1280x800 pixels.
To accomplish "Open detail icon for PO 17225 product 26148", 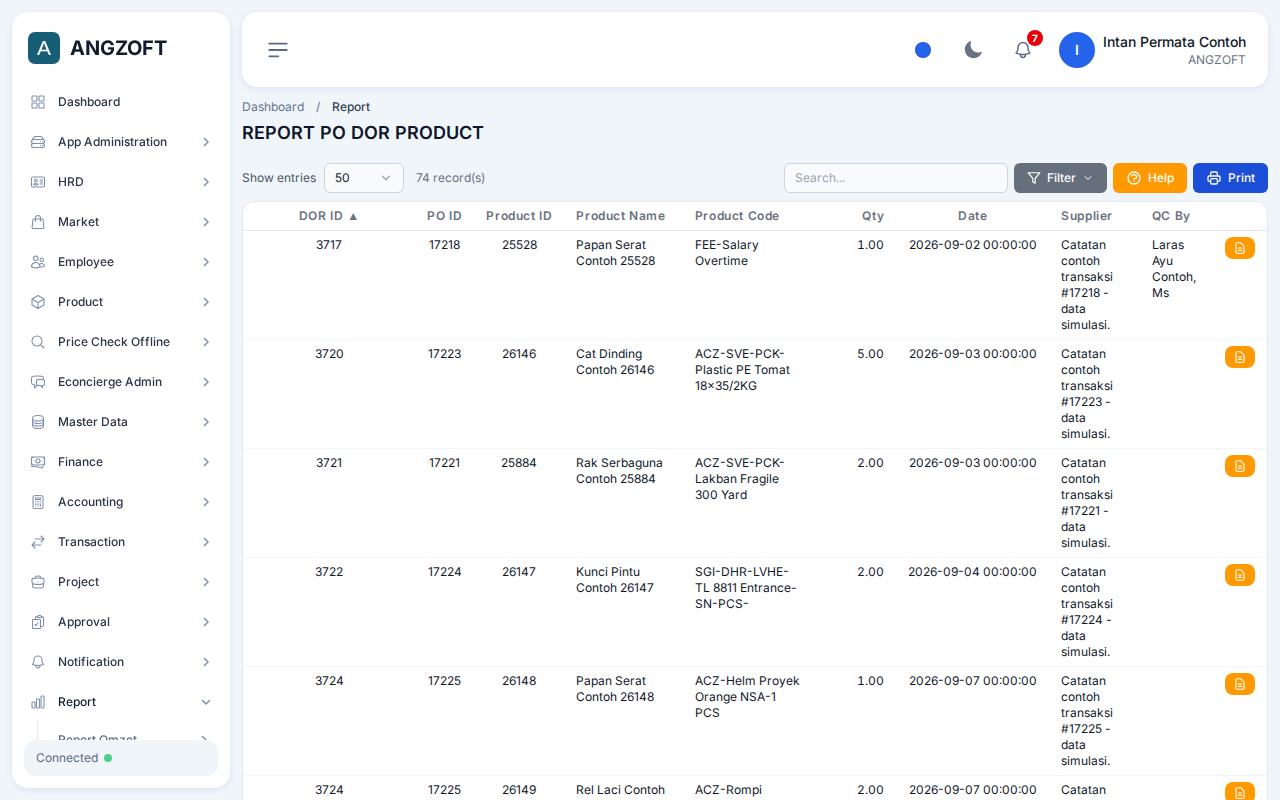I will [x=1240, y=684].
